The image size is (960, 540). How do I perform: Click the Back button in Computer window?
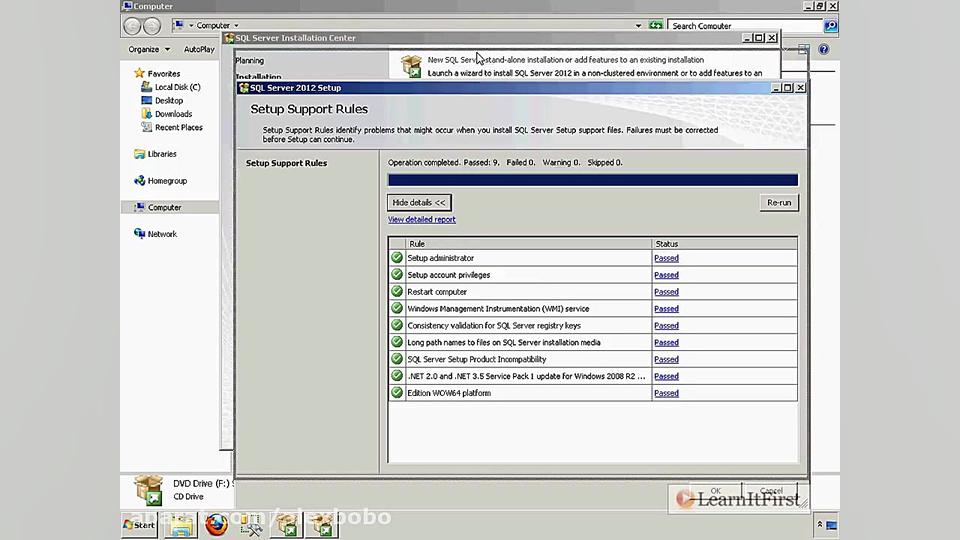pos(132,26)
